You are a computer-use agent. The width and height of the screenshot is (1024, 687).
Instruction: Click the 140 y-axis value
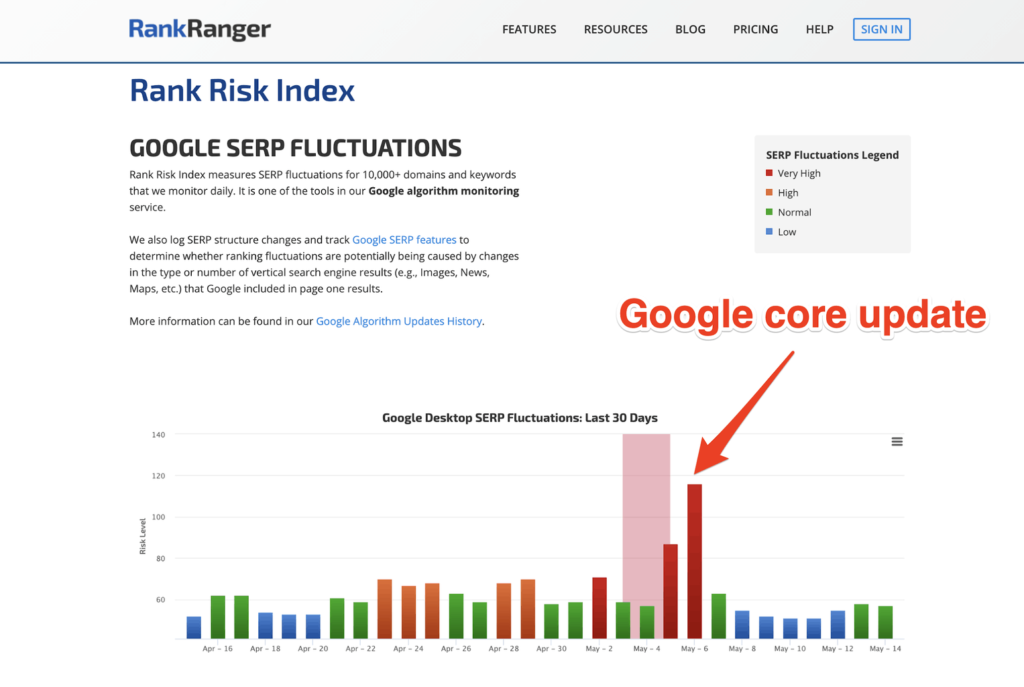159,434
